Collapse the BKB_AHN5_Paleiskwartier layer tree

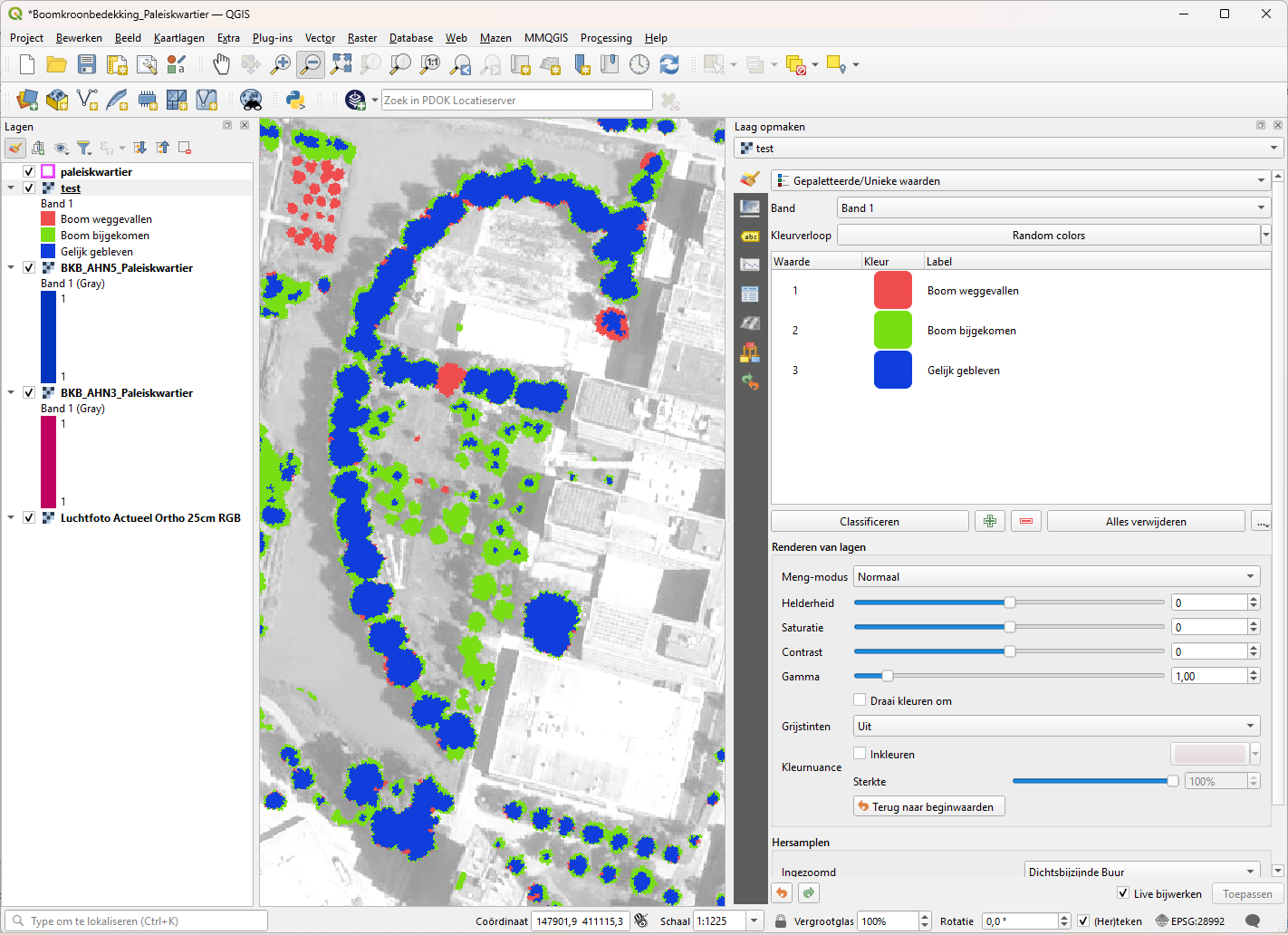pos(11,268)
